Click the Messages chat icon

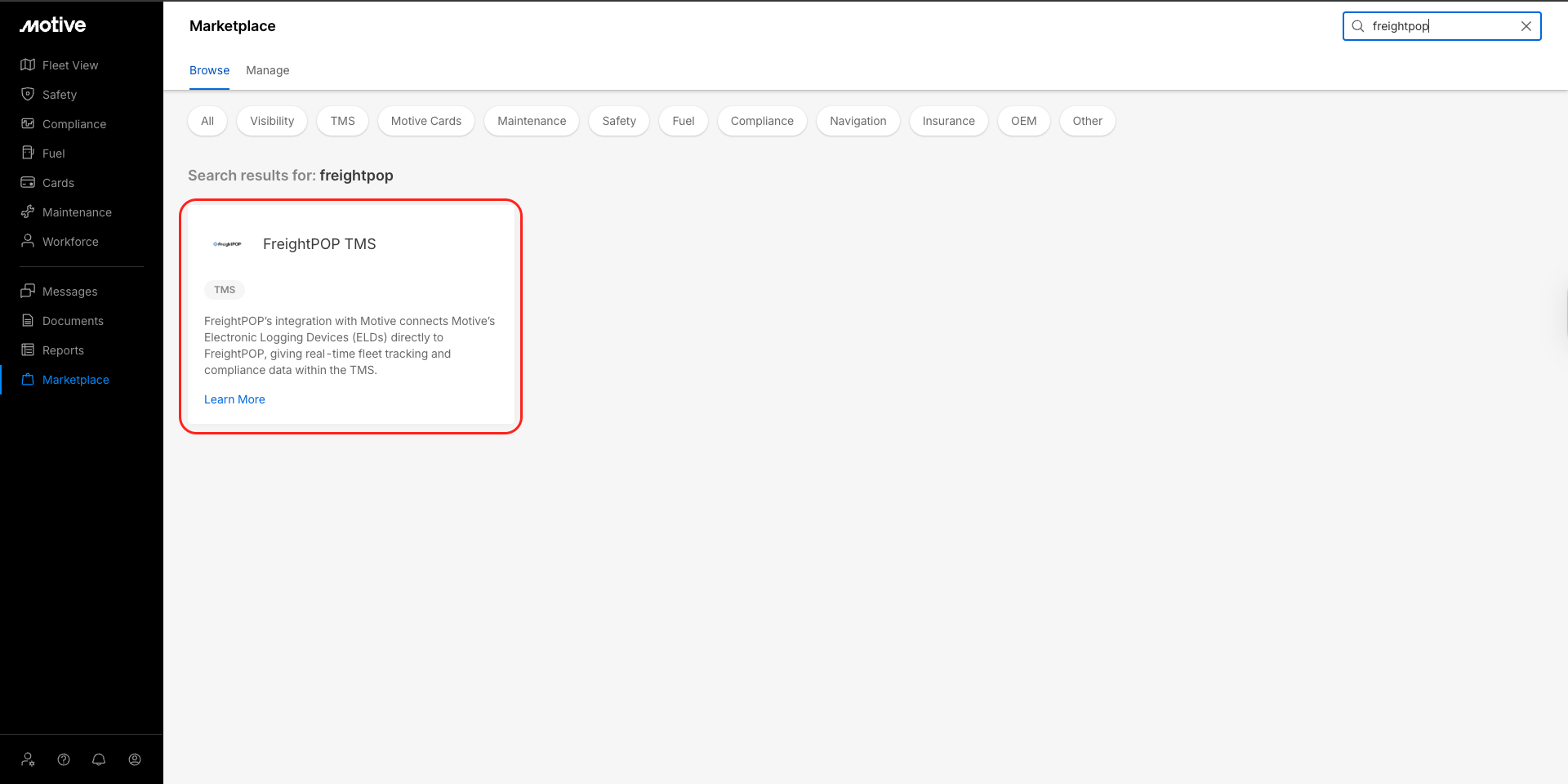pyautogui.click(x=28, y=291)
